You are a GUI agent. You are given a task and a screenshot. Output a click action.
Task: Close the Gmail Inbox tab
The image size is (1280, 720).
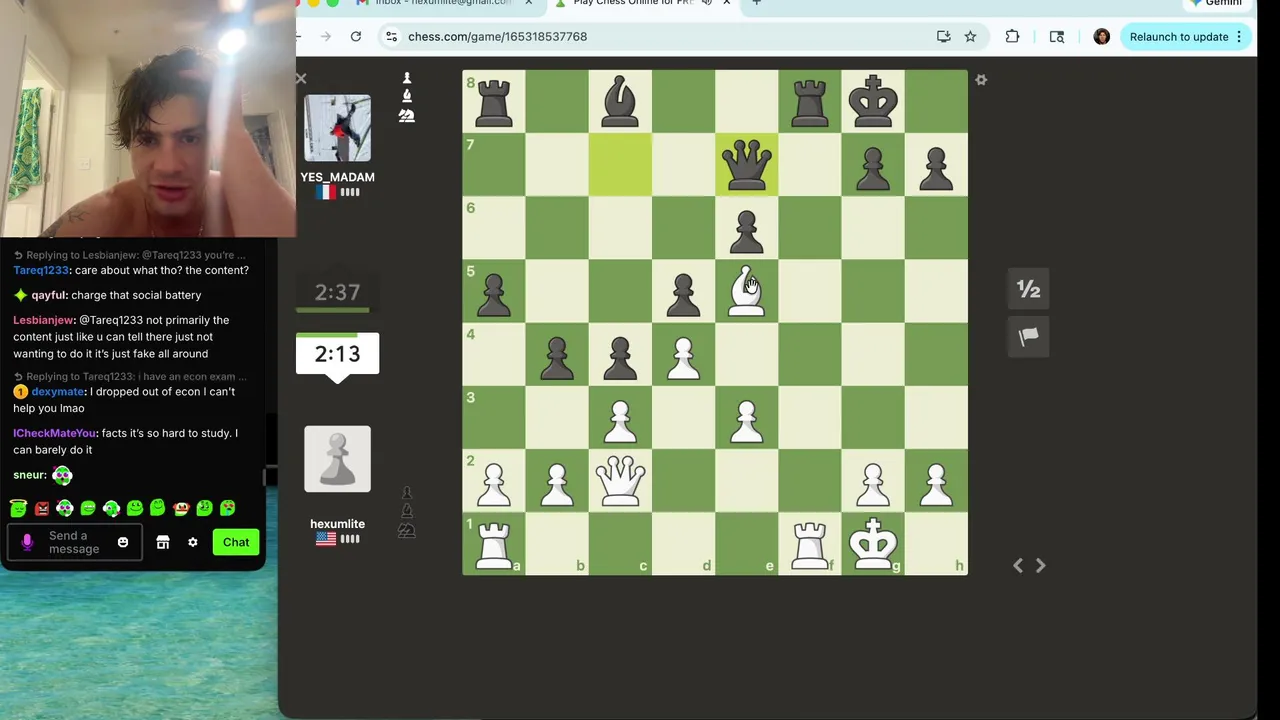(x=528, y=4)
